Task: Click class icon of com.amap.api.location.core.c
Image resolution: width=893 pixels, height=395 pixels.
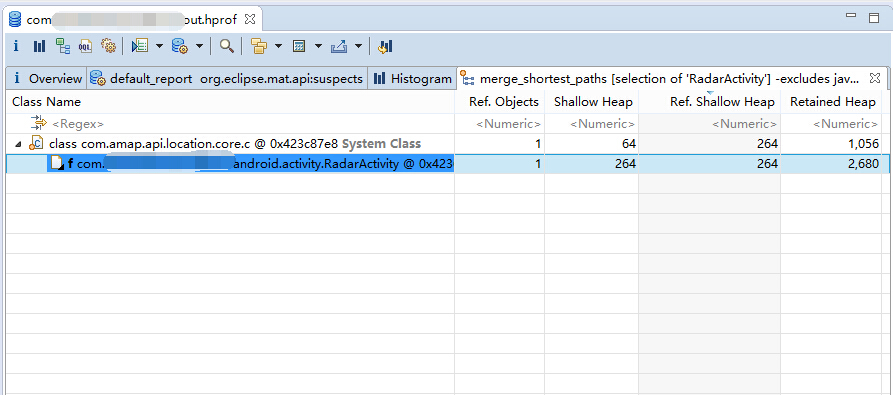Action: [x=36, y=144]
